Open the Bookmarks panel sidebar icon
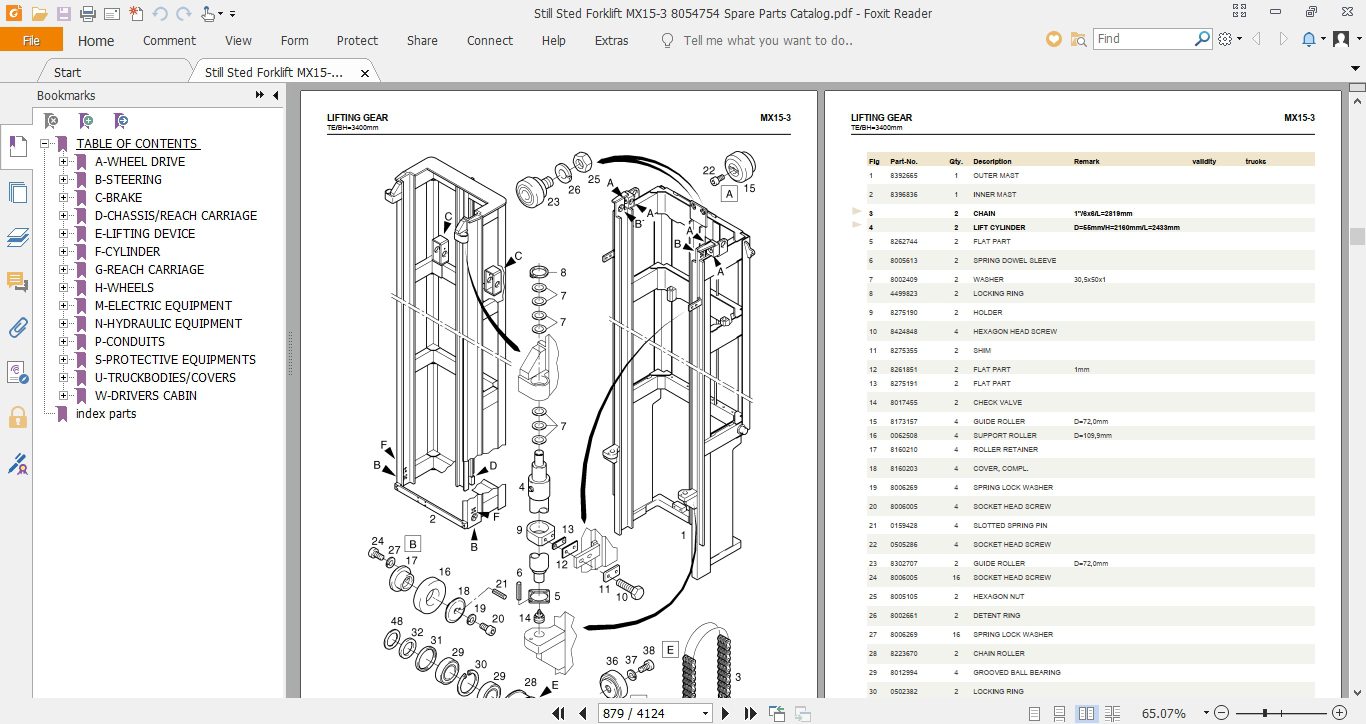 (x=17, y=147)
